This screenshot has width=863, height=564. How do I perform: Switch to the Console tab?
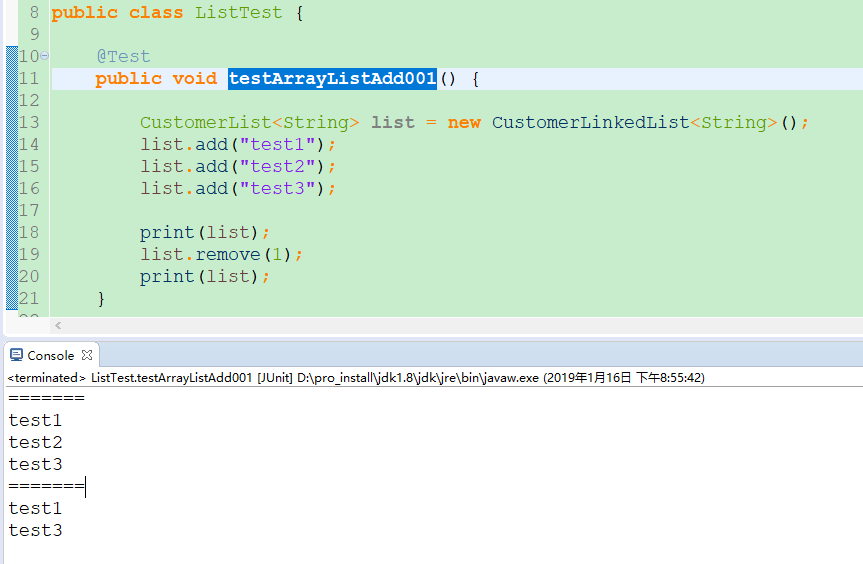pos(51,355)
